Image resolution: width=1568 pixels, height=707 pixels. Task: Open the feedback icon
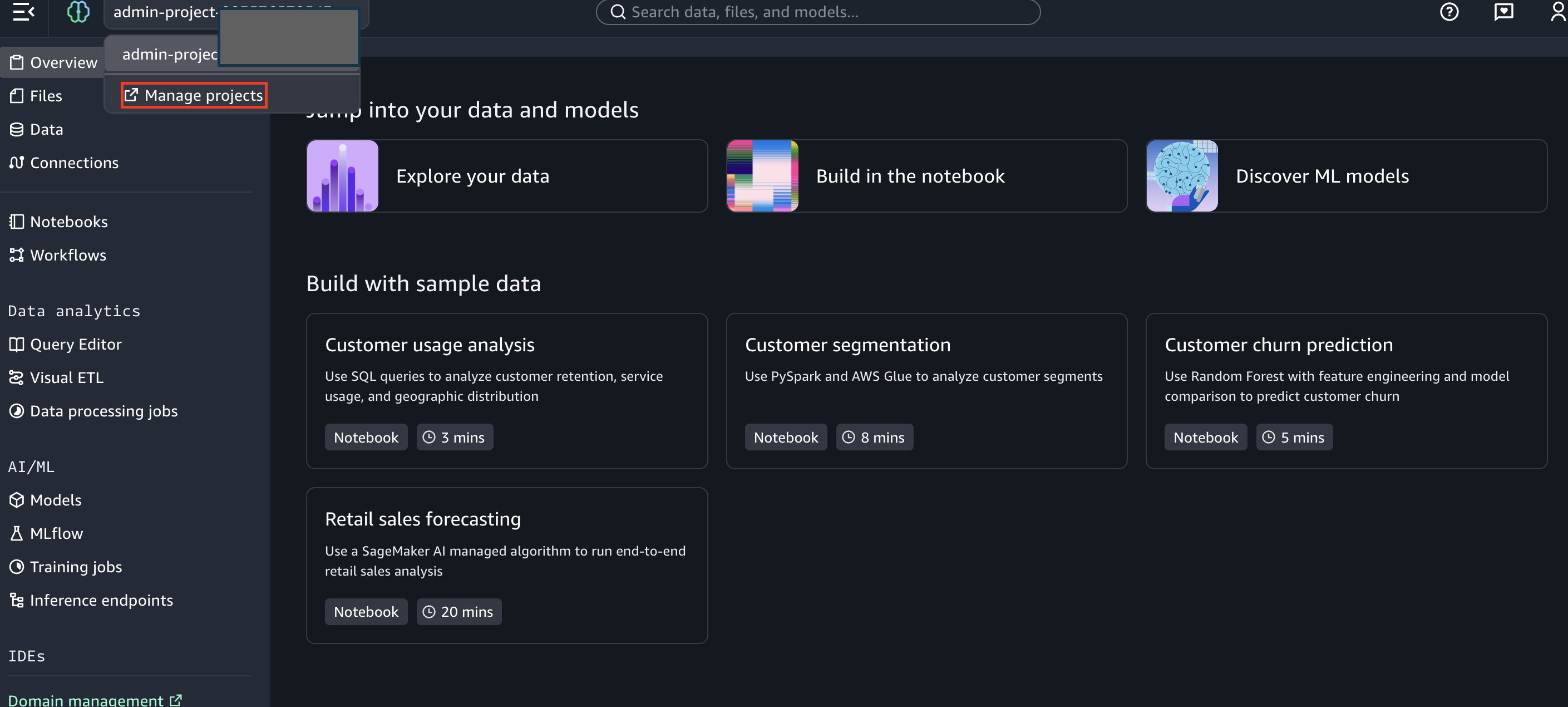click(x=1503, y=12)
